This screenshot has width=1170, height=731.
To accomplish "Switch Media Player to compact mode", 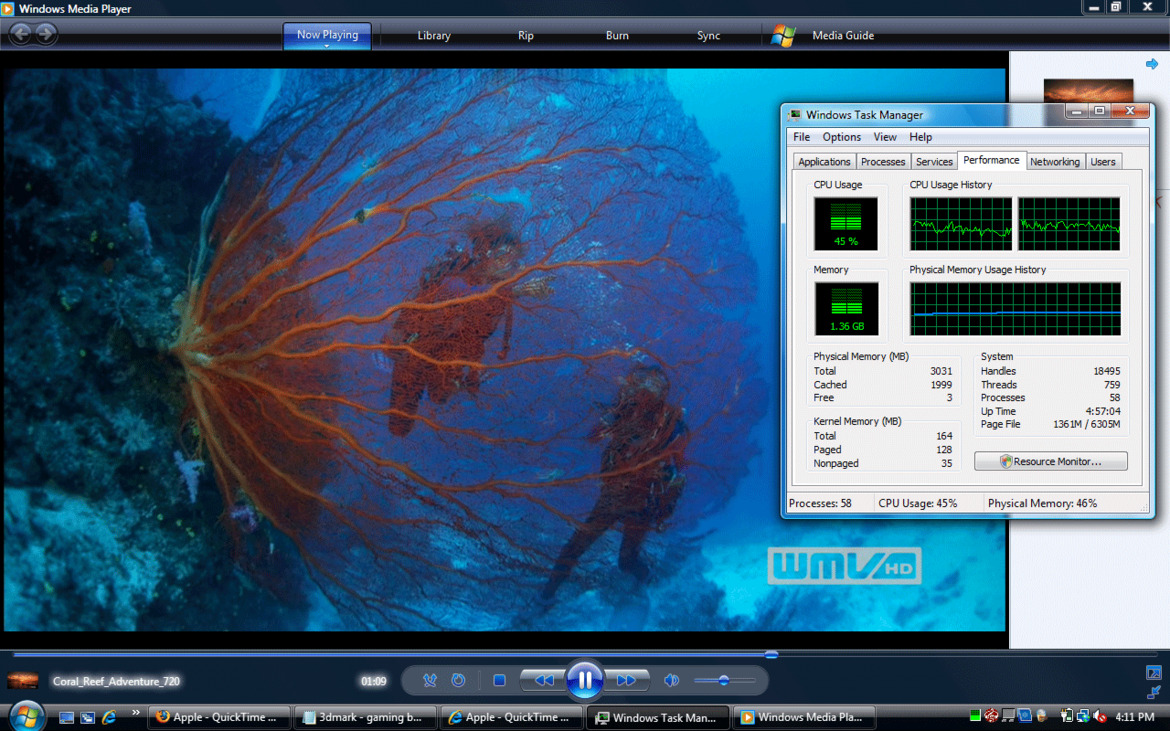I will pos(1154,693).
